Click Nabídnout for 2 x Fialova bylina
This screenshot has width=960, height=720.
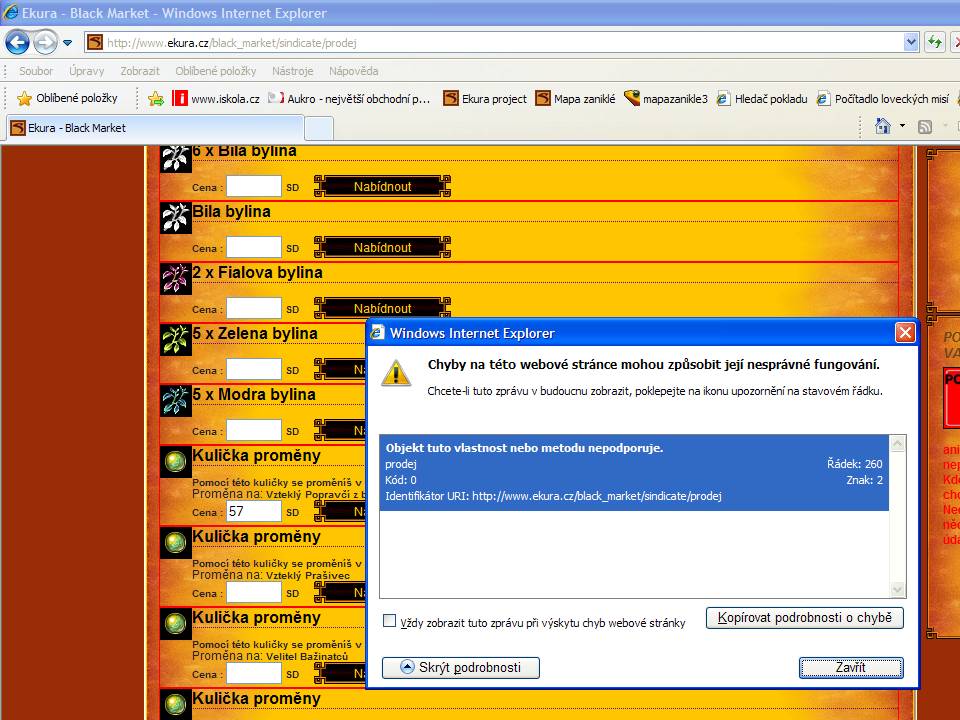[382, 308]
